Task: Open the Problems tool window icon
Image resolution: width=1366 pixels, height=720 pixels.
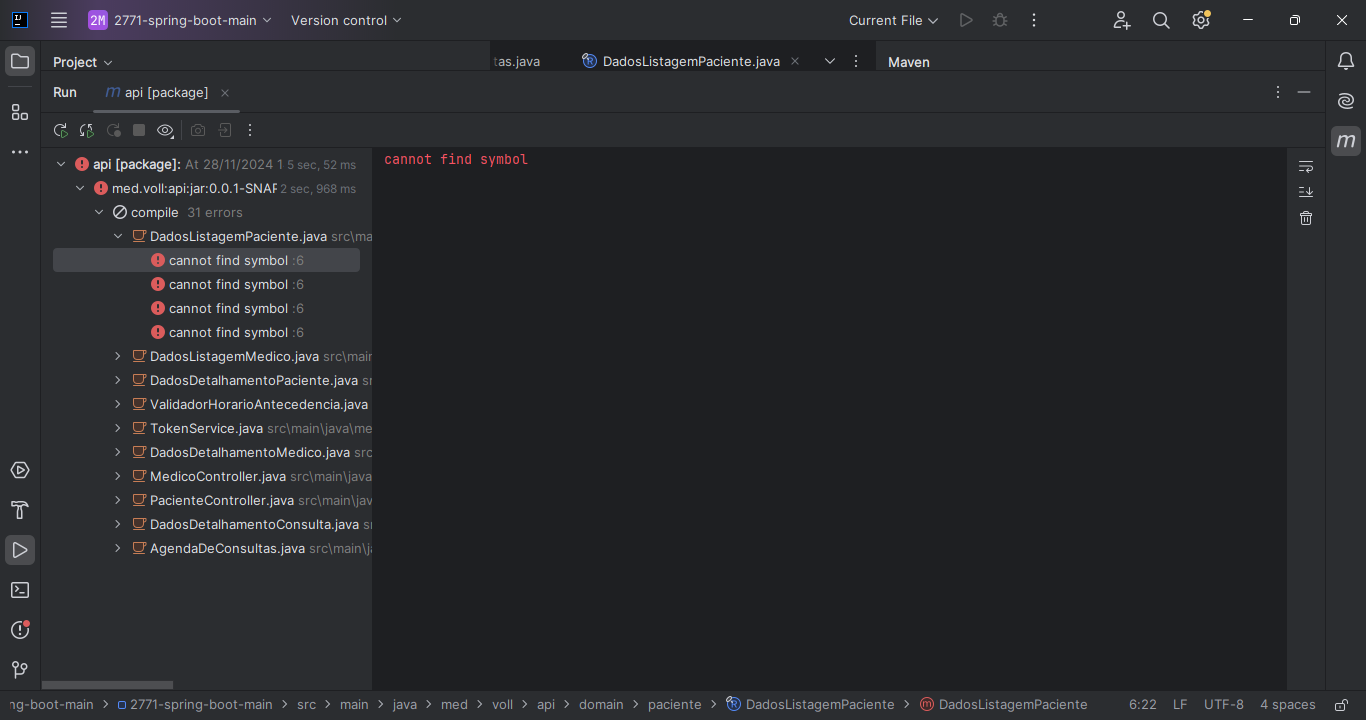Action: [20, 630]
